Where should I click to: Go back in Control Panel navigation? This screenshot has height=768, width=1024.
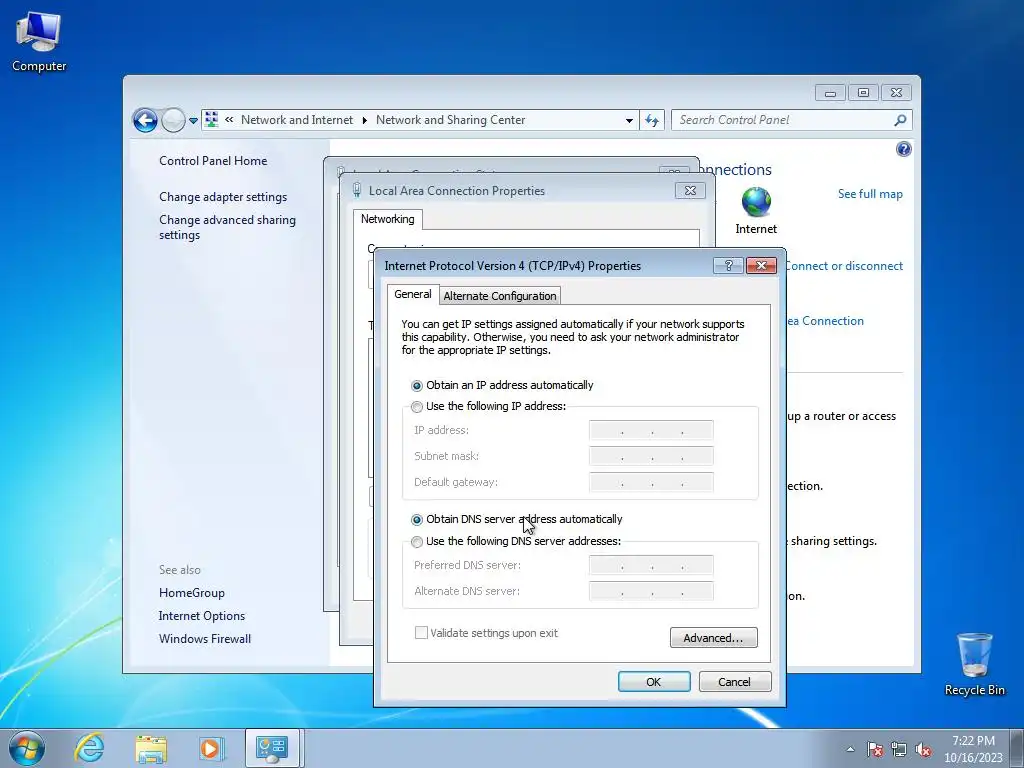(x=145, y=120)
